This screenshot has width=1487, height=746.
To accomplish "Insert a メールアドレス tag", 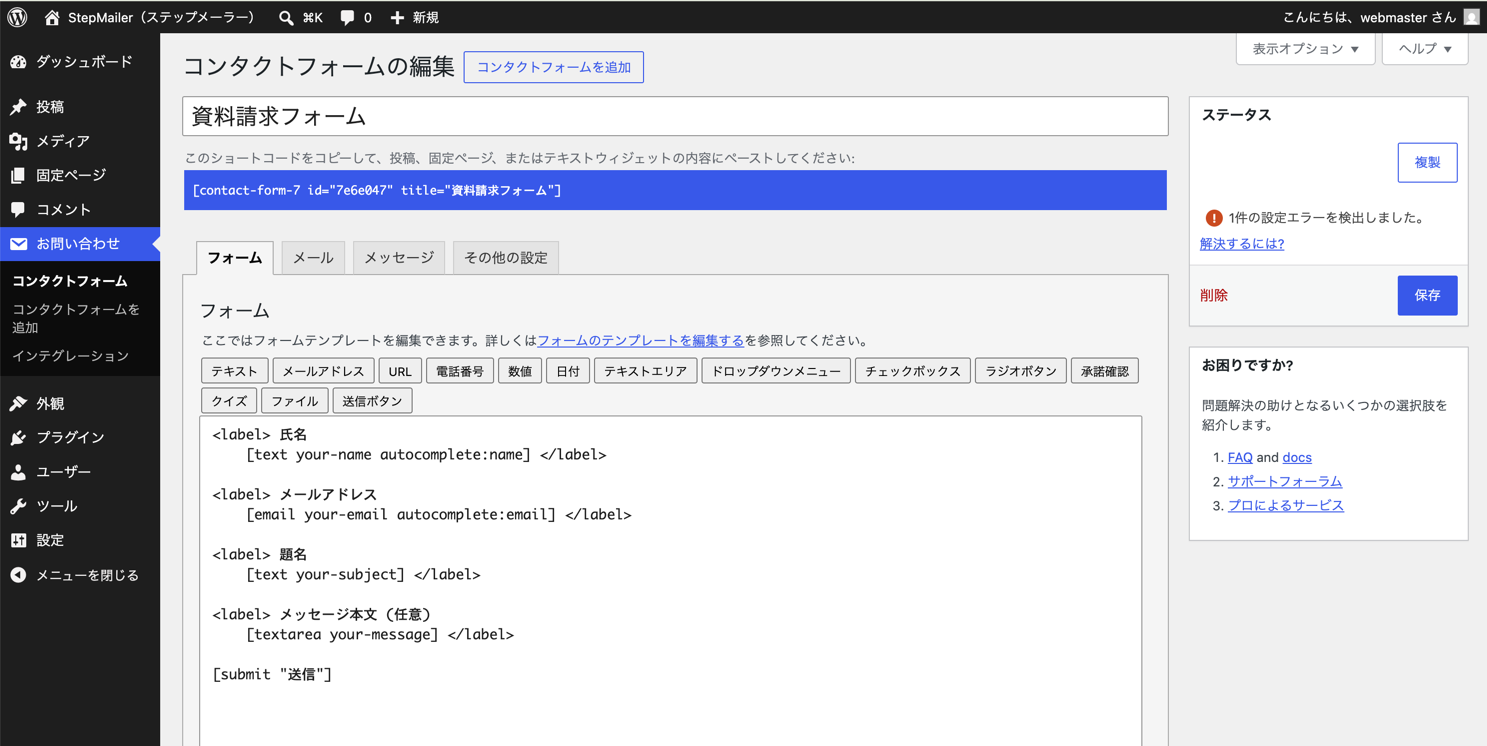I will (324, 371).
